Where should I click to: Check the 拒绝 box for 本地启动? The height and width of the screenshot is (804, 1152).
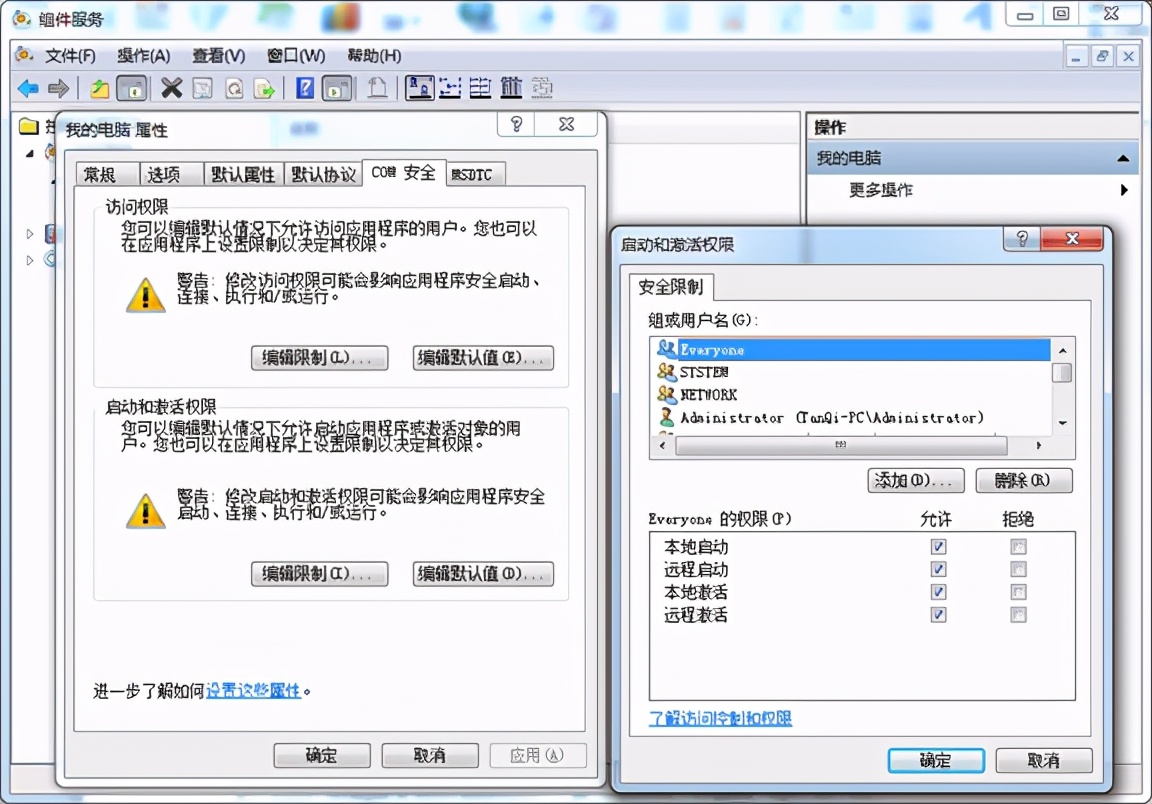pyautogui.click(x=1018, y=546)
